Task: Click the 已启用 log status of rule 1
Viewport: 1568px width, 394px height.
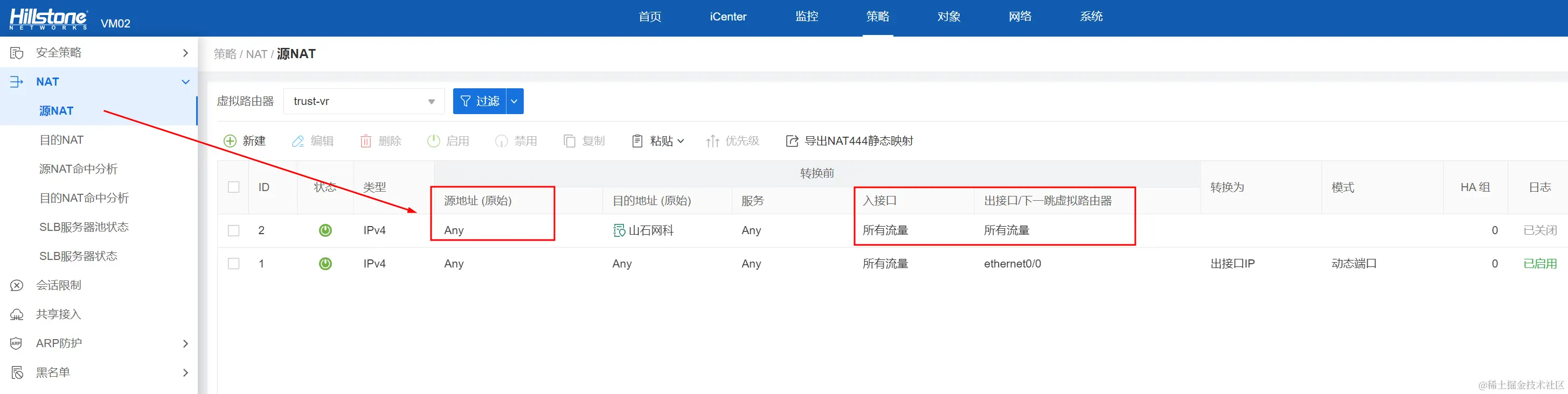Action: [1540, 264]
